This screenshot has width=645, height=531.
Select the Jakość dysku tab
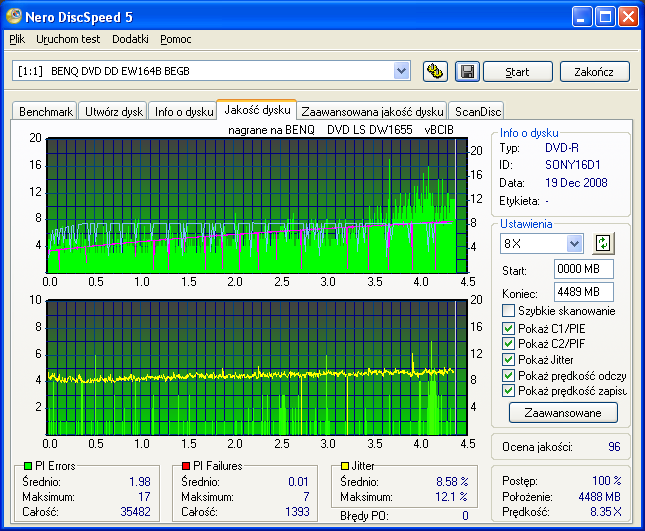click(257, 110)
